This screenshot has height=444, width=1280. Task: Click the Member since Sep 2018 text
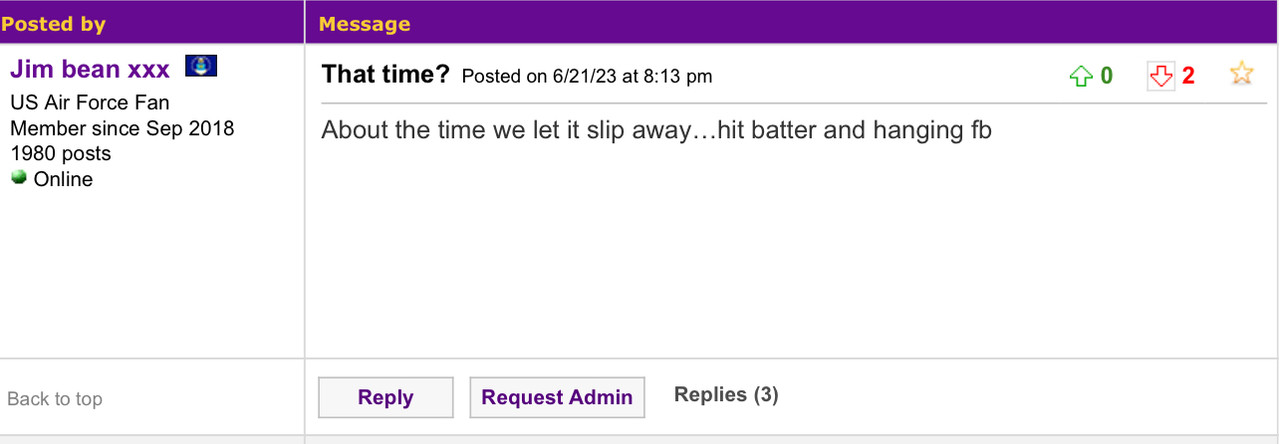[x=122, y=128]
